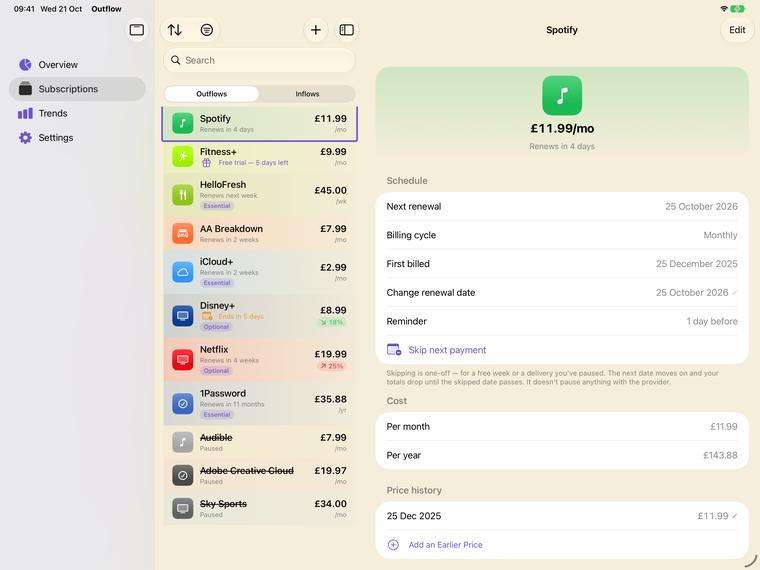Viewport: 760px width, 570px height.
Task: Click the Fitness+ free trial gift icon
Action: coord(206,163)
